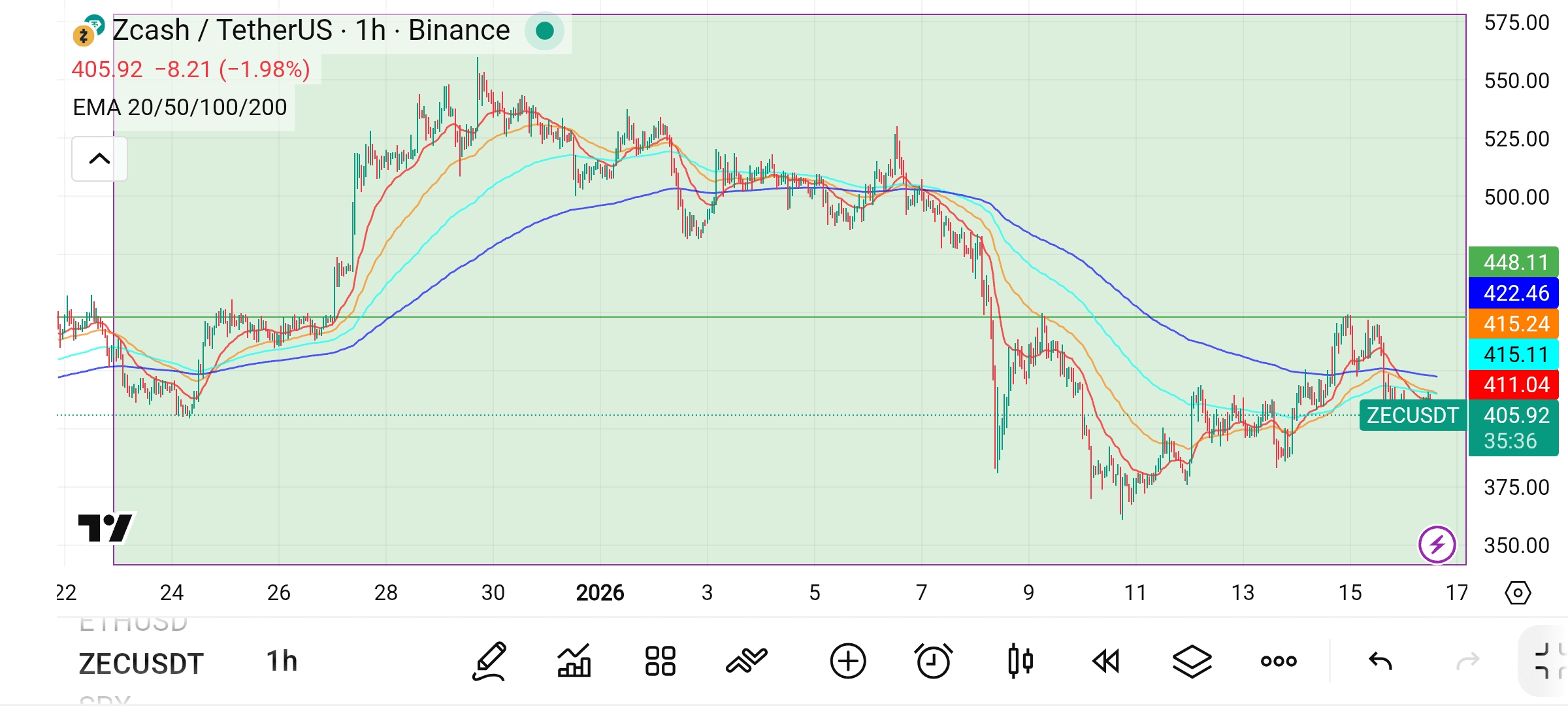1568x706 pixels.
Task: Open the drawing tools pencil icon
Action: [x=489, y=662]
